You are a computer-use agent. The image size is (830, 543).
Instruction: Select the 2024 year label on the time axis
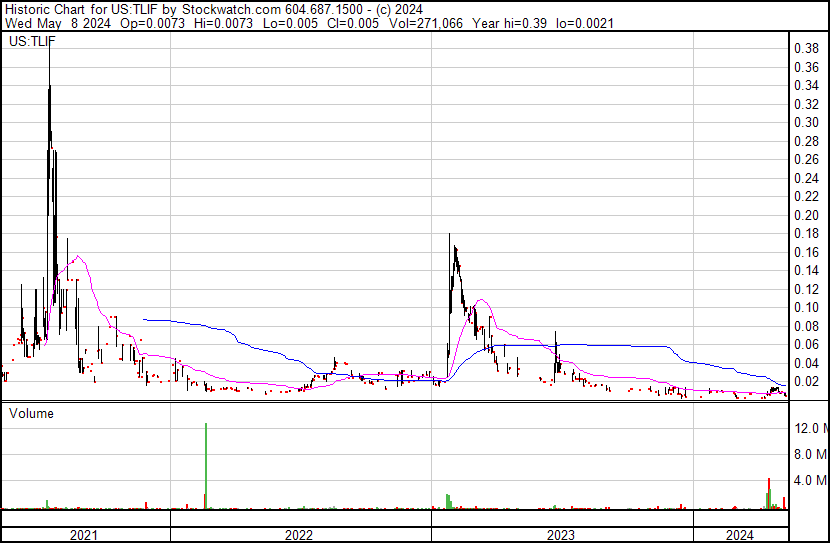740,535
